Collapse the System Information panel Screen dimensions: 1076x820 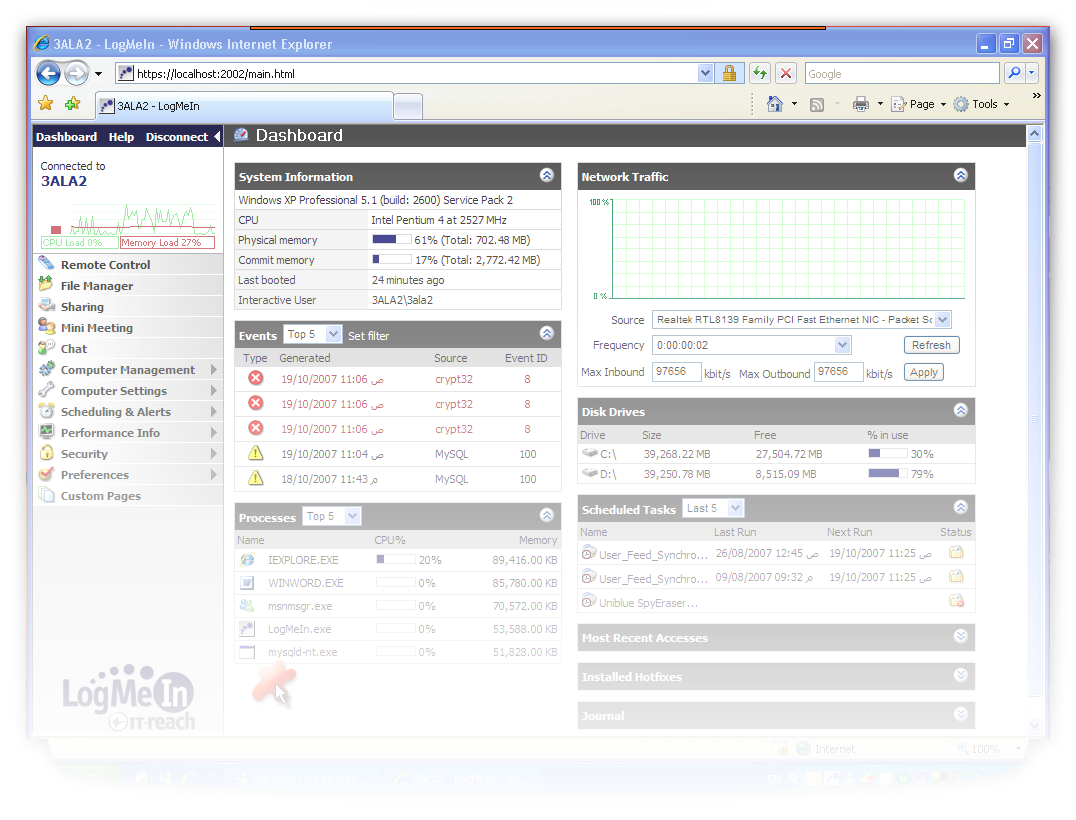coord(547,176)
